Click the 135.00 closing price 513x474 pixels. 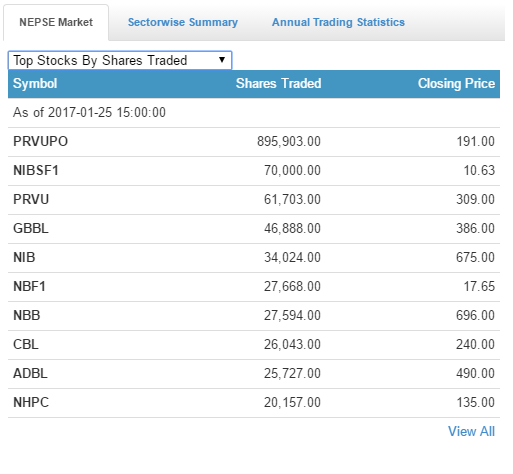pyautogui.click(x=475, y=402)
